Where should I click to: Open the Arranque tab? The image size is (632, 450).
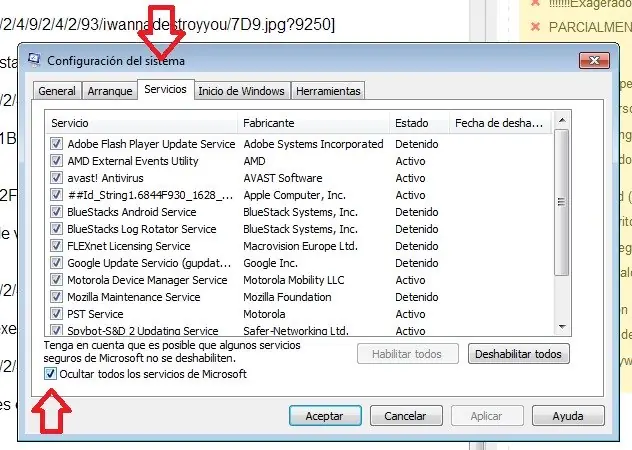[x=110, y=91]
